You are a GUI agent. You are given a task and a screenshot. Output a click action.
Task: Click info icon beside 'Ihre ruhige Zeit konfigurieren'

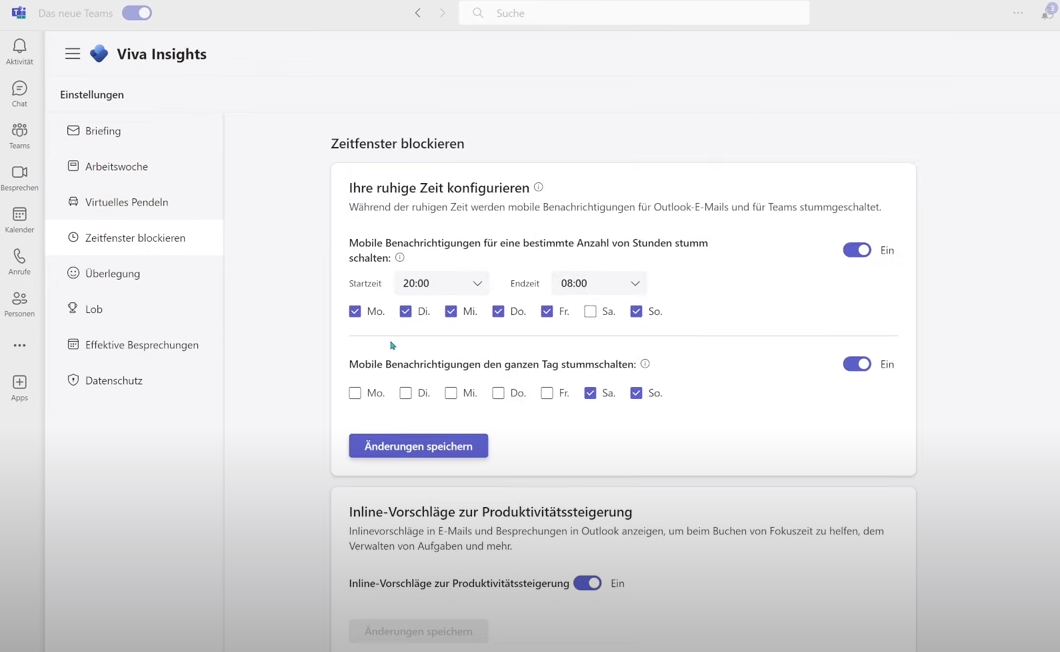click(538, 187)
